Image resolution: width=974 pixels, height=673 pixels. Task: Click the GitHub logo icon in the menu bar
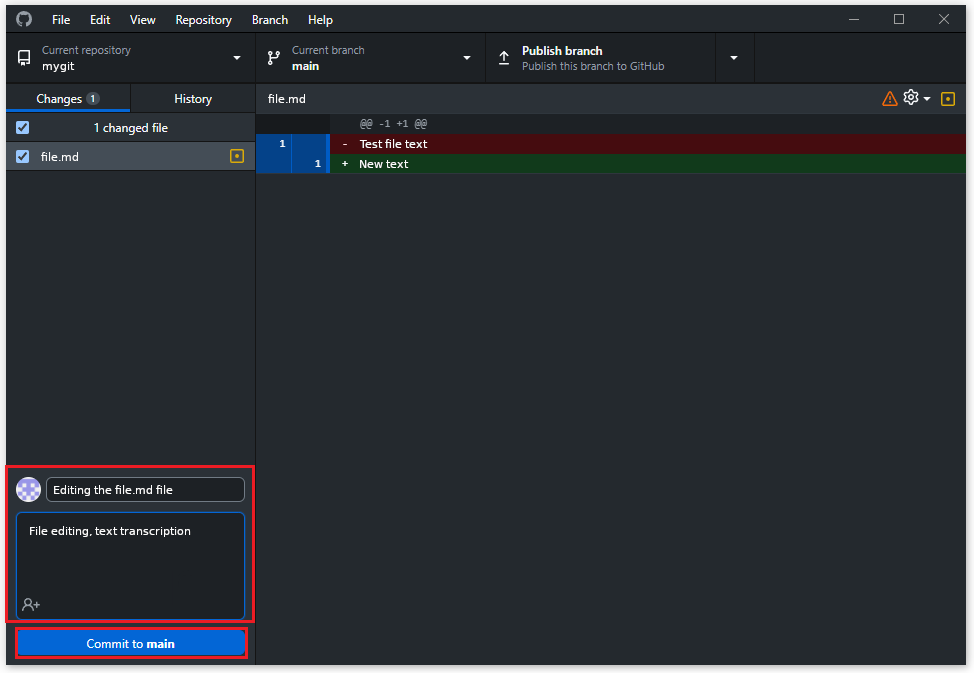pyautogui.click(x=24, y=19)
